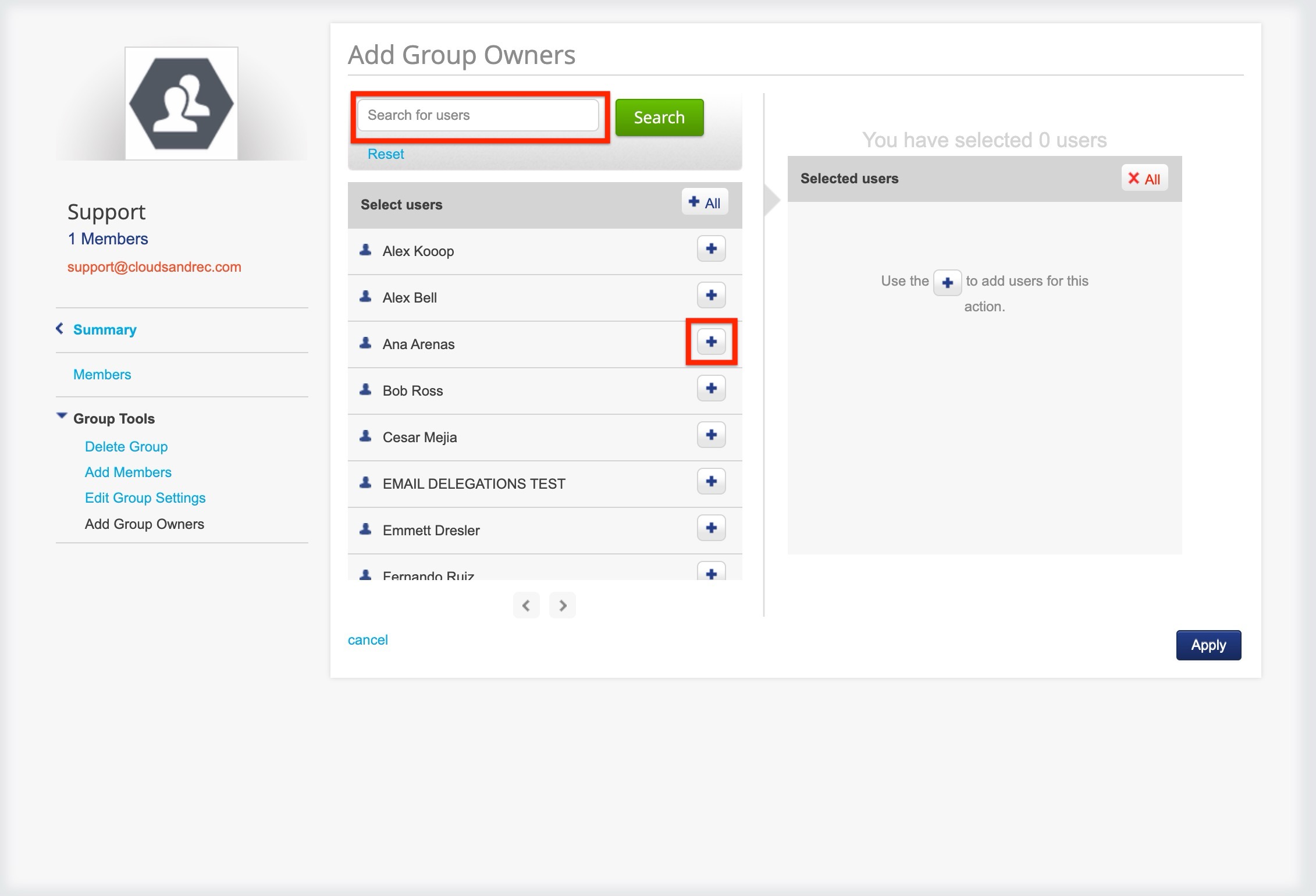The width and height of the screenshot is (1316, 896).
Task: Add Emmett Dresler with plus icon
Action: tap(711, 528)
